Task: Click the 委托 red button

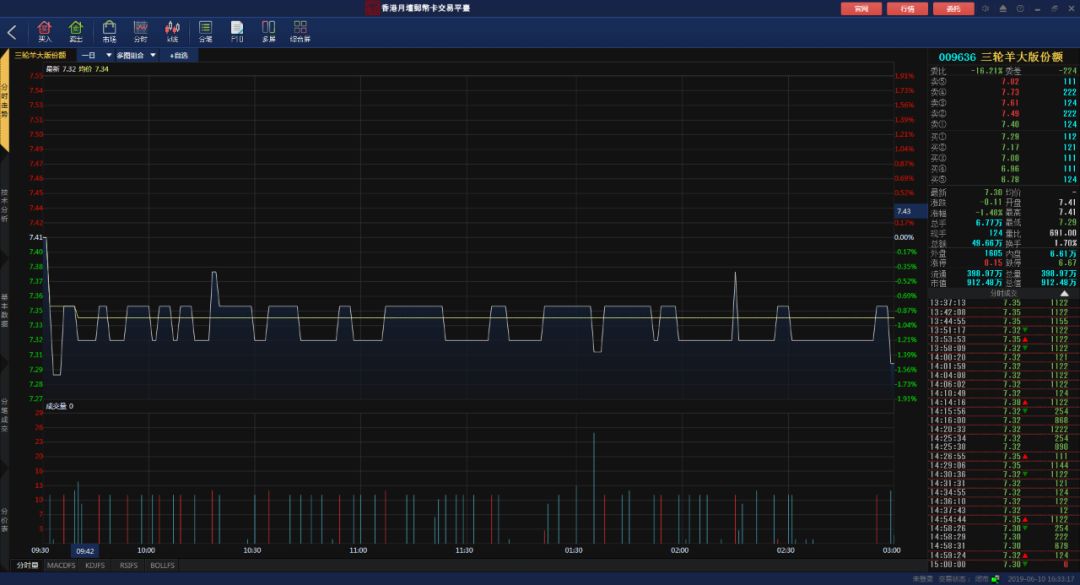Action: [x=953, y=8]
